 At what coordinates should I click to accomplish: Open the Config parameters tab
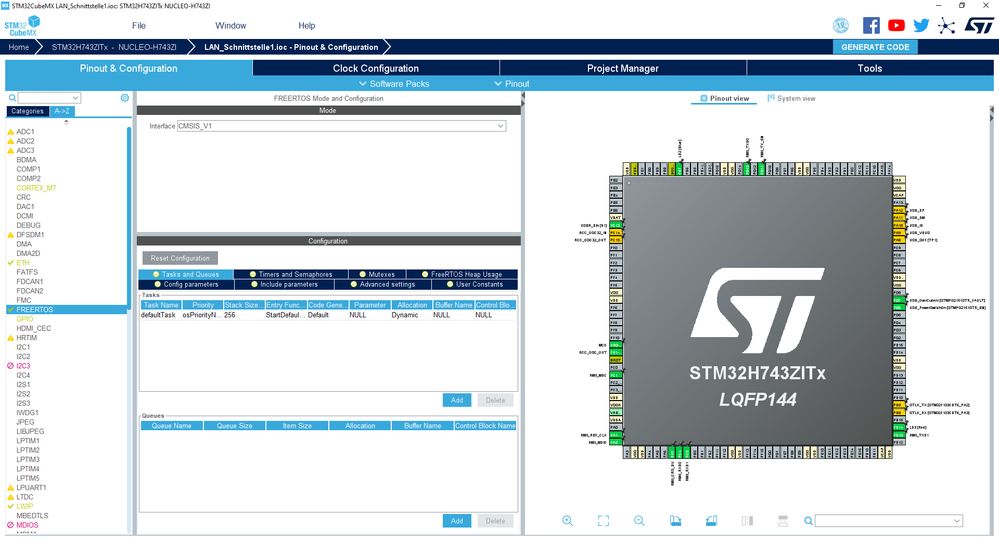(x=185, y=284)
